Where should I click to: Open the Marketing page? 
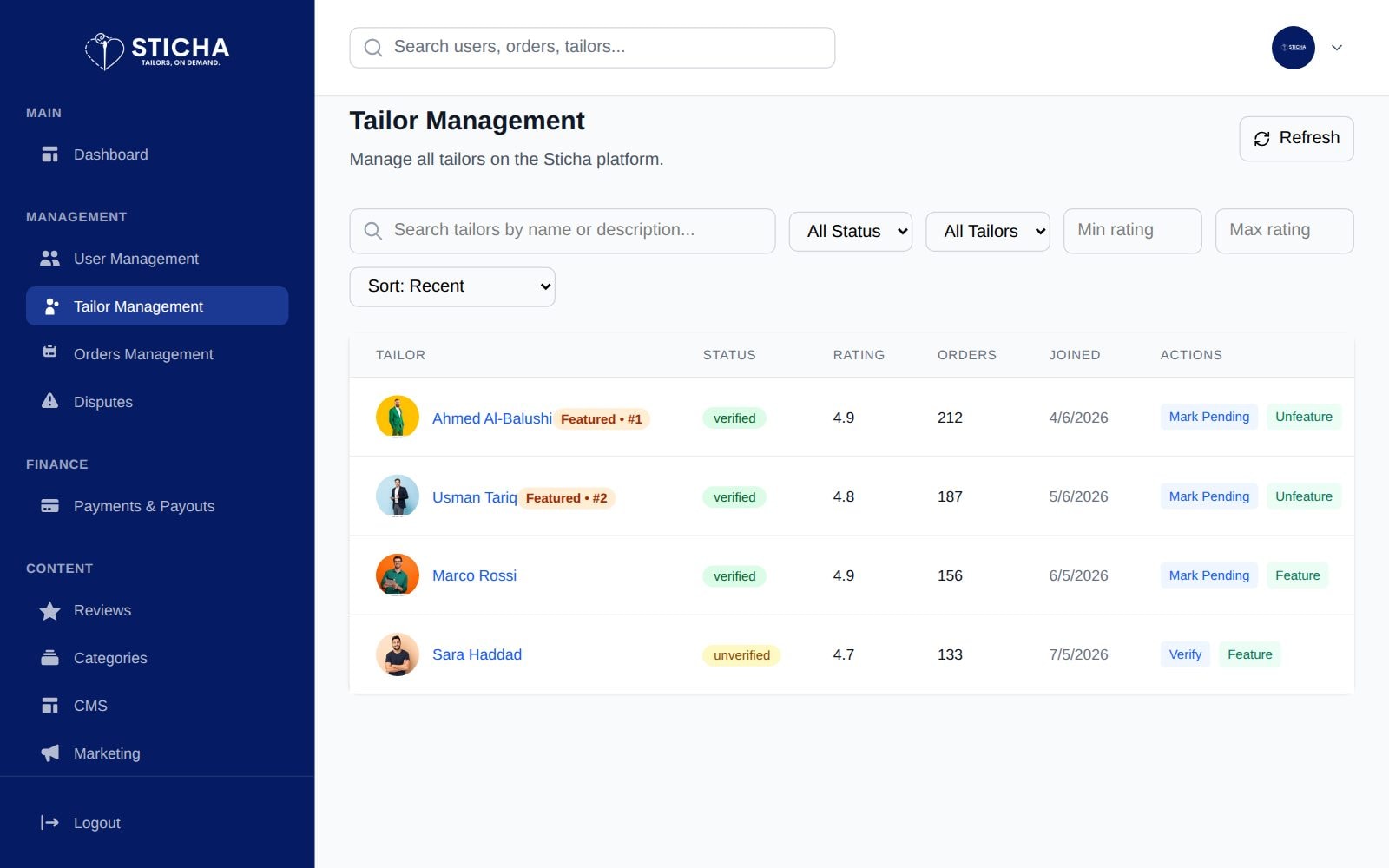(x=157, y=753)
